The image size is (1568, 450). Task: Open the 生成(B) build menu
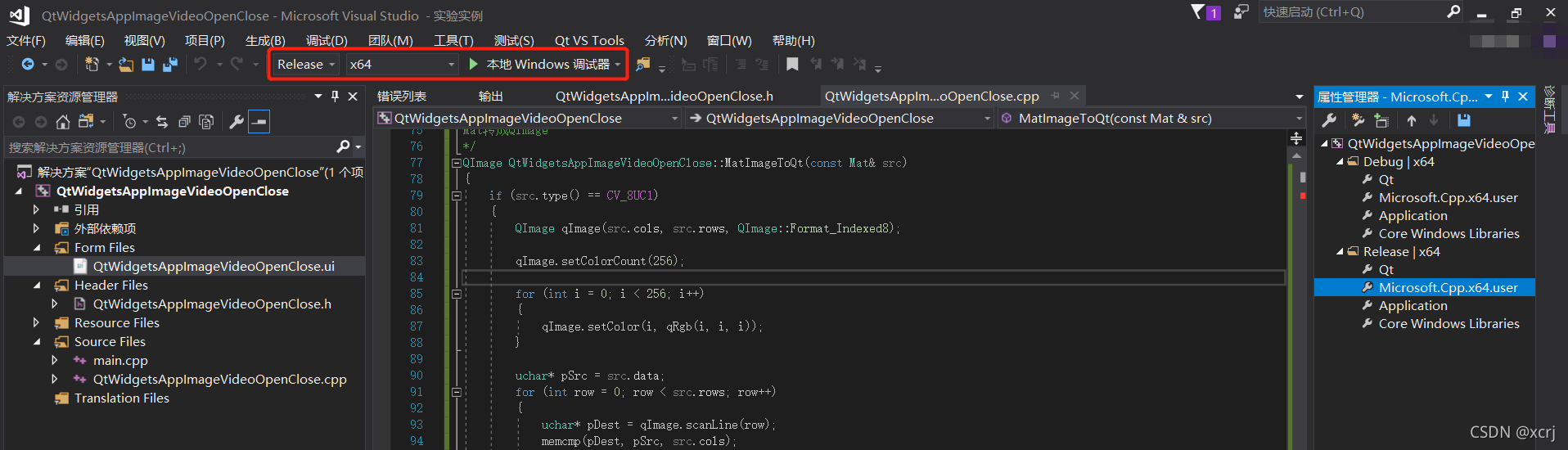click(265, 40)
